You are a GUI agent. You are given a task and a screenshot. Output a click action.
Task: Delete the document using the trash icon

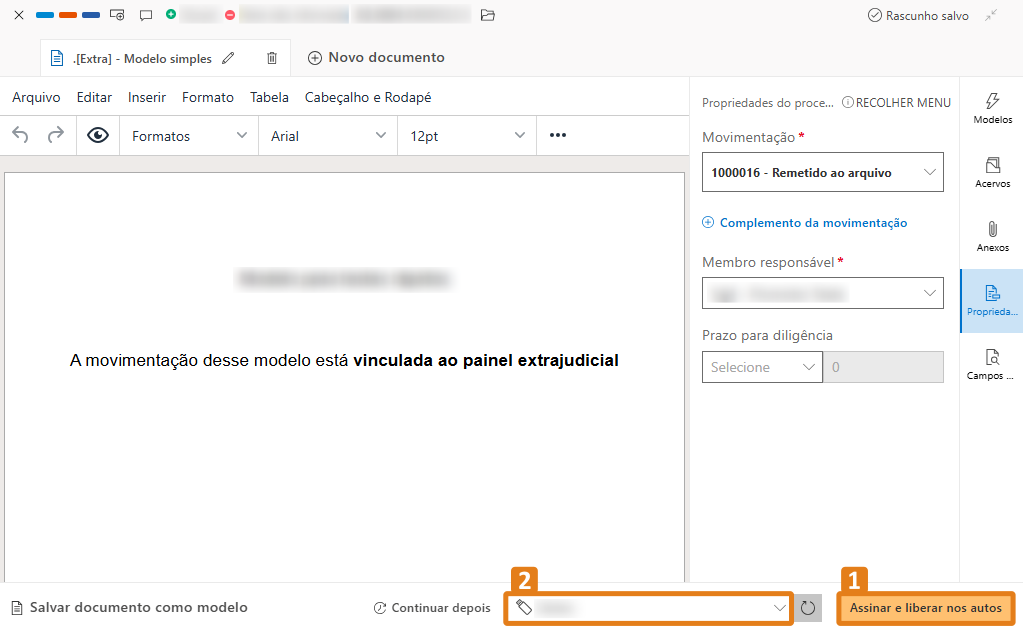pos(271,57)
